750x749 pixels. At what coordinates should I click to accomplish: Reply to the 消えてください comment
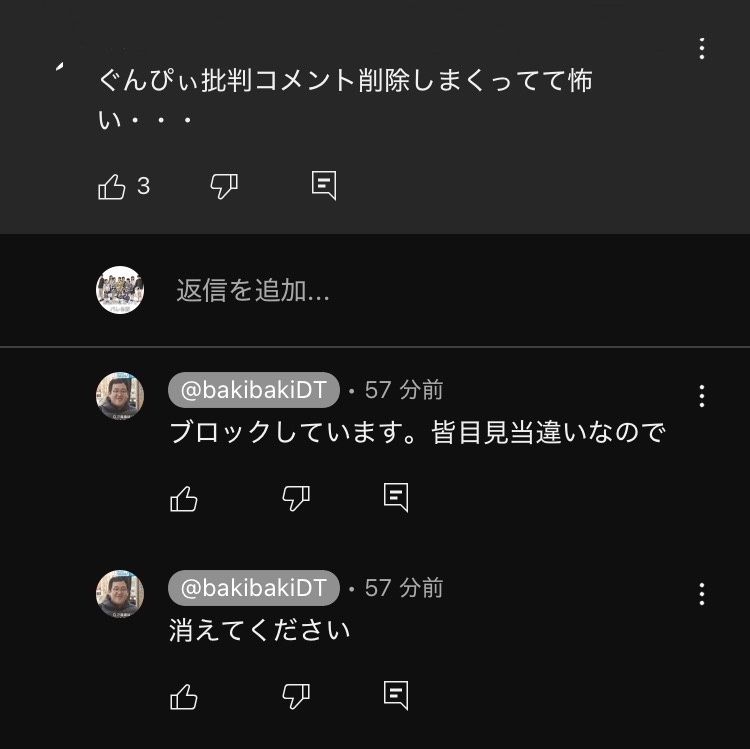pyautogui.click(x=396, y=695)
